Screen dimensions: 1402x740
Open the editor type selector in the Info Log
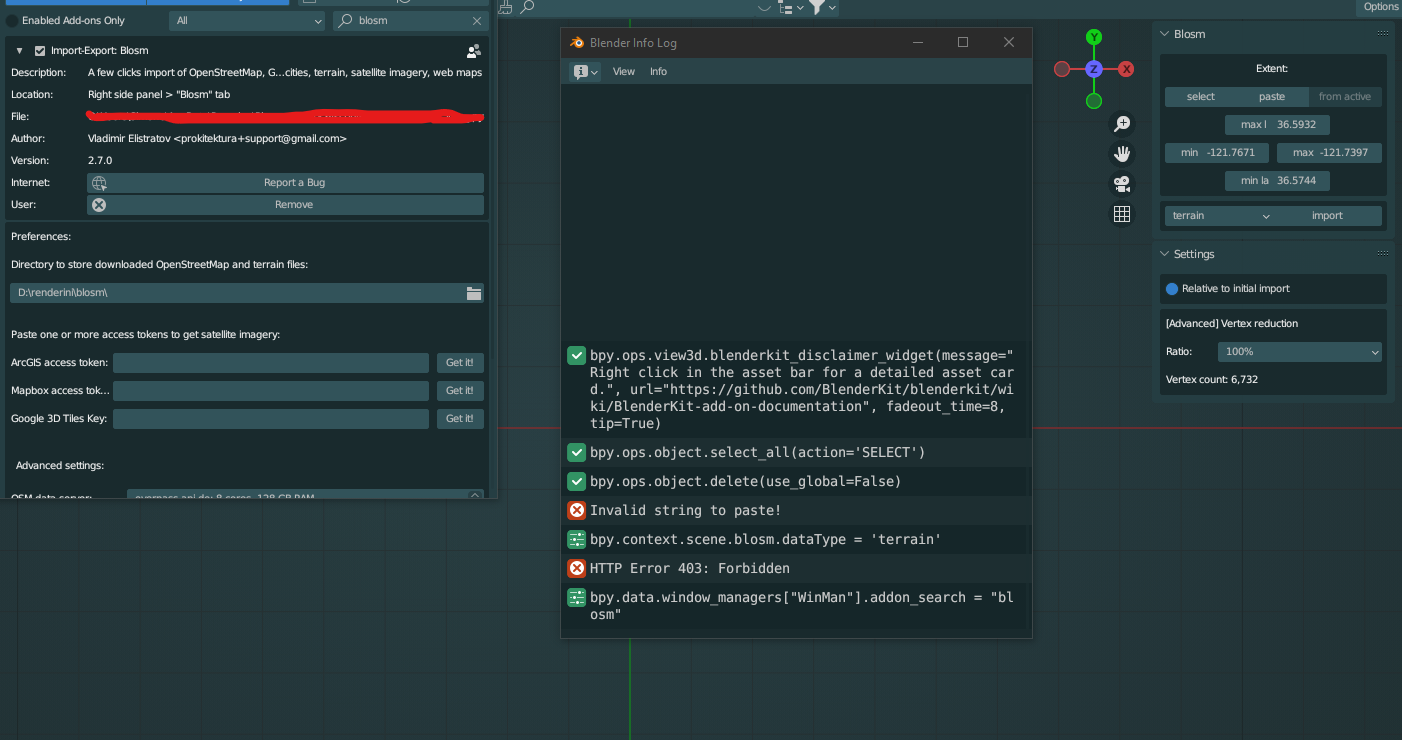pos(584,71)
